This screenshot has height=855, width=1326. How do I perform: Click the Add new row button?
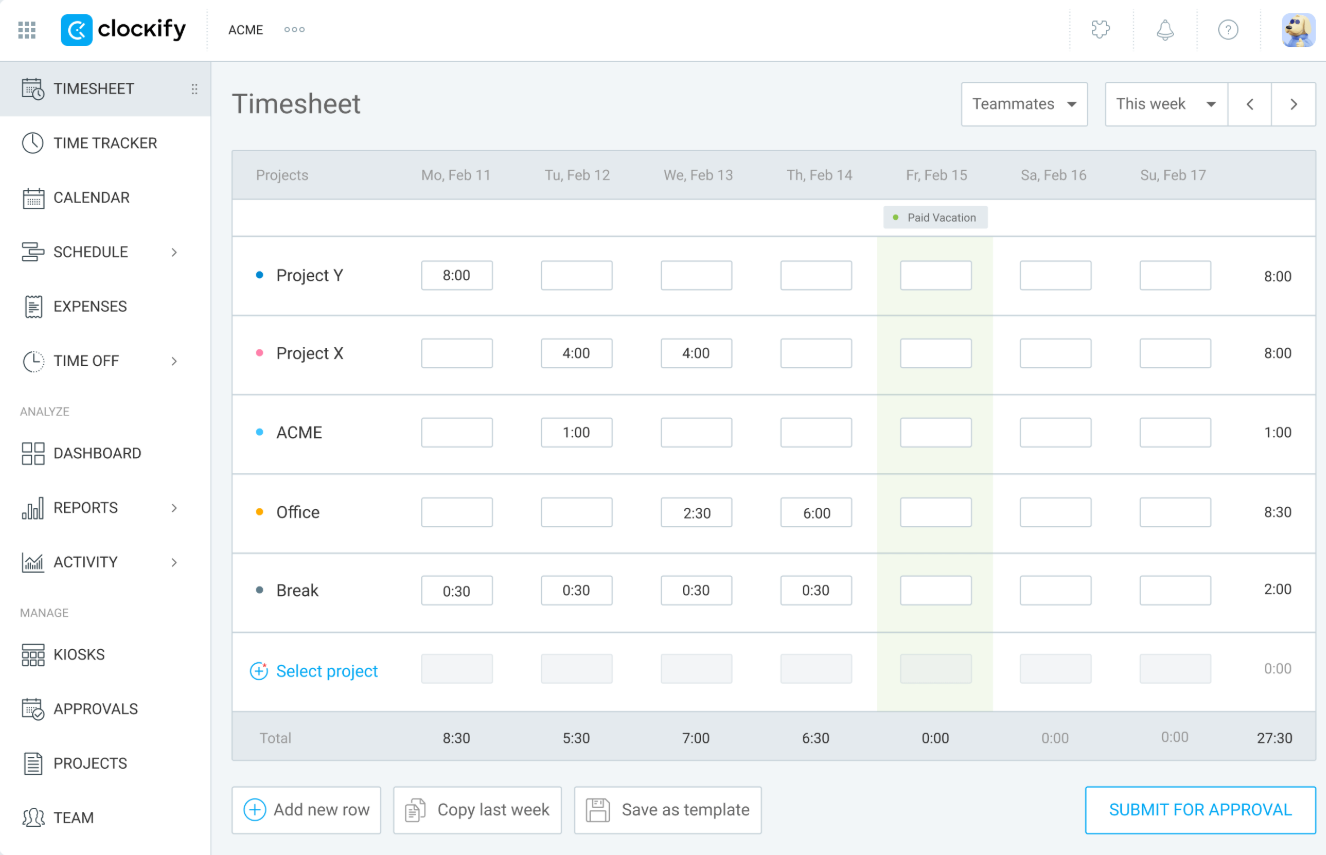coord(307,810)
